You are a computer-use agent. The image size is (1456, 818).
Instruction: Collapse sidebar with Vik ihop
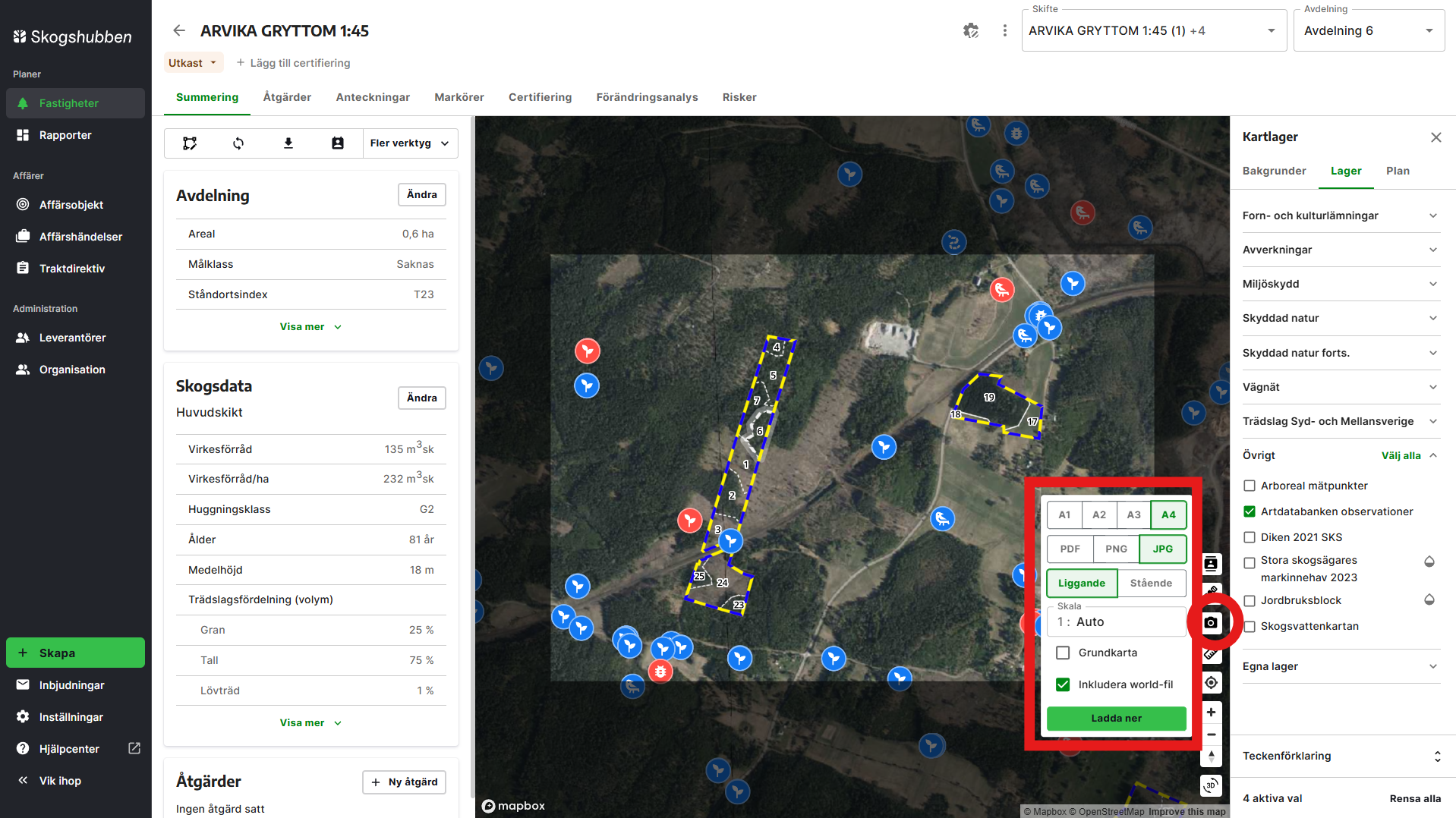pyautogui.click(x=75, y=781)
